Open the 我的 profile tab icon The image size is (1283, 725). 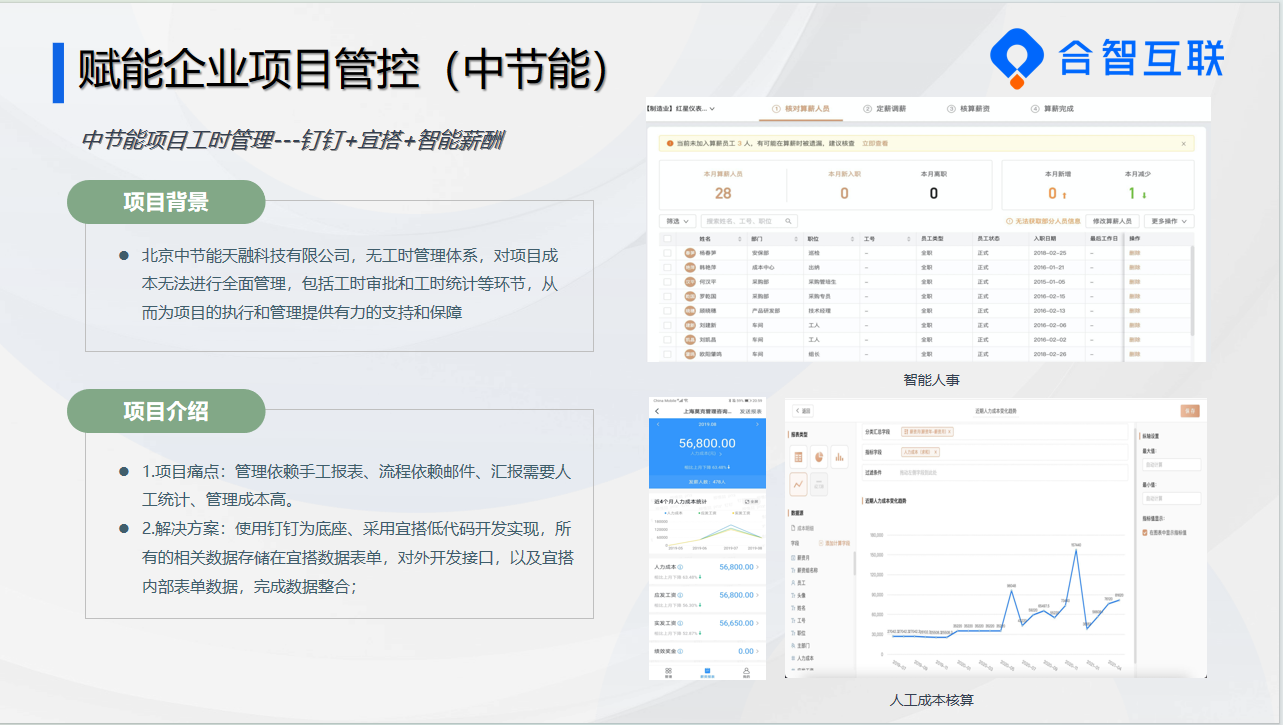point(746,671)
